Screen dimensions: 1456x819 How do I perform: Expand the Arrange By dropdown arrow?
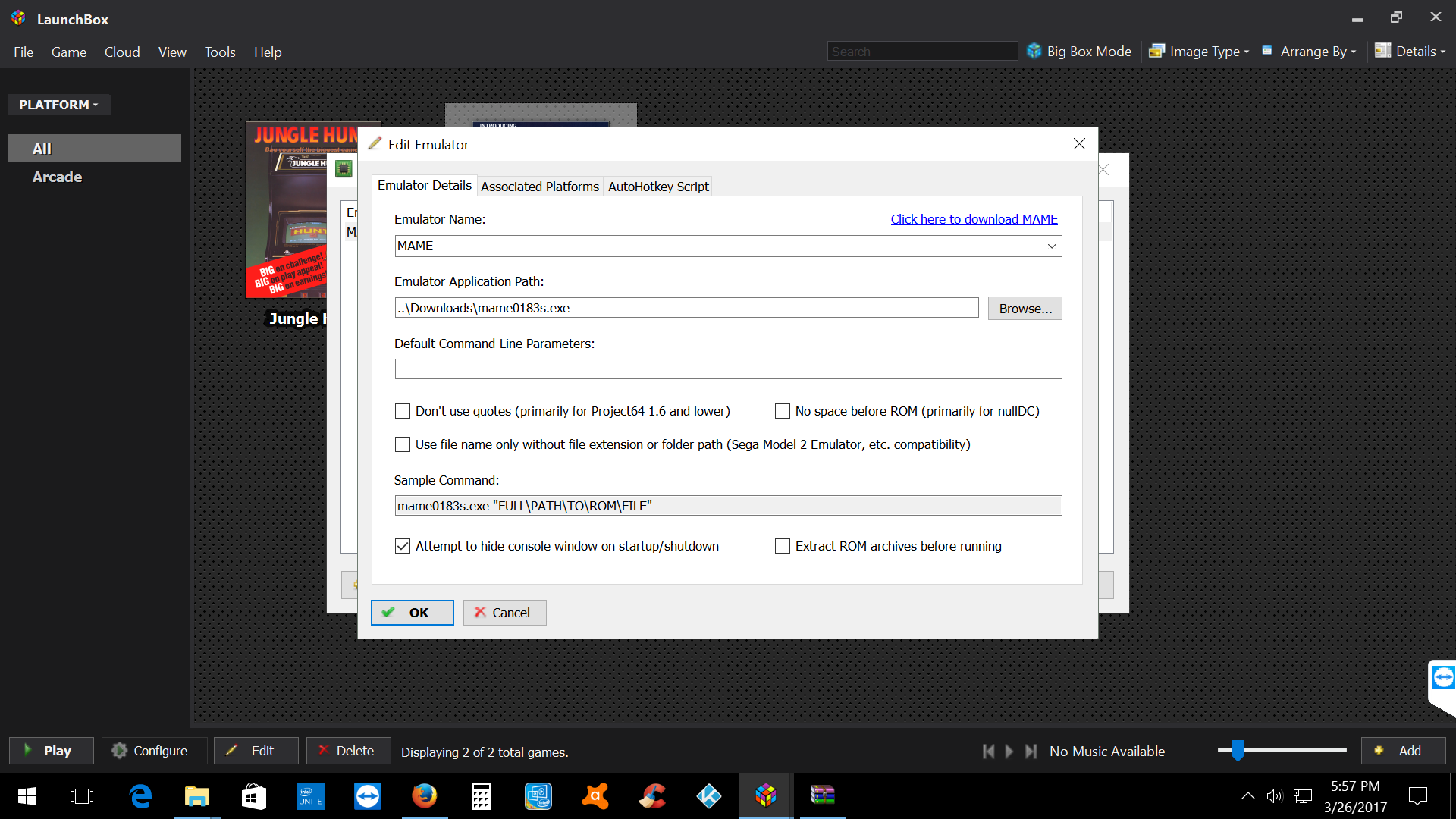pyautogui.click(x=1354, y=52)
